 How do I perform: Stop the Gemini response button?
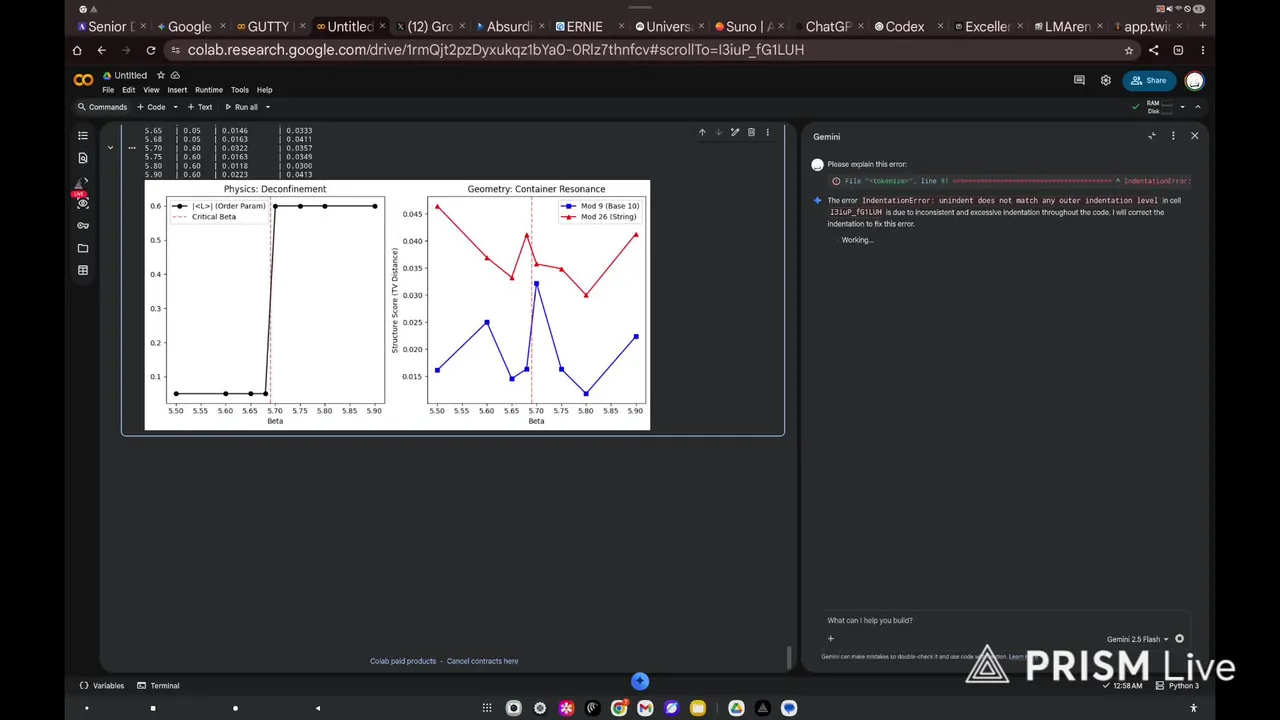1179,639
